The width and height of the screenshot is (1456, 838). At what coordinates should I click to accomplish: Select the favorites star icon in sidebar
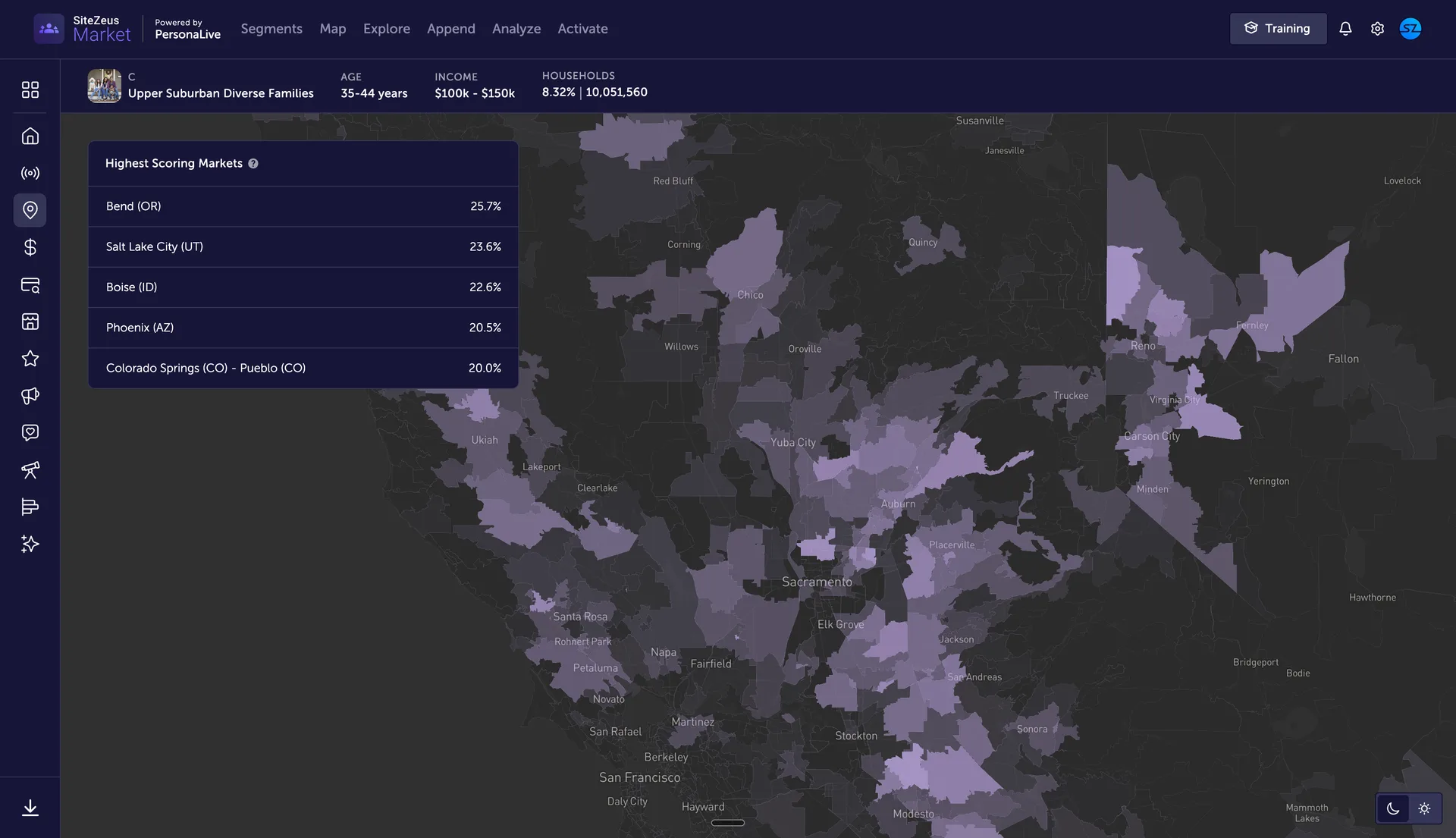click(30, 358)
